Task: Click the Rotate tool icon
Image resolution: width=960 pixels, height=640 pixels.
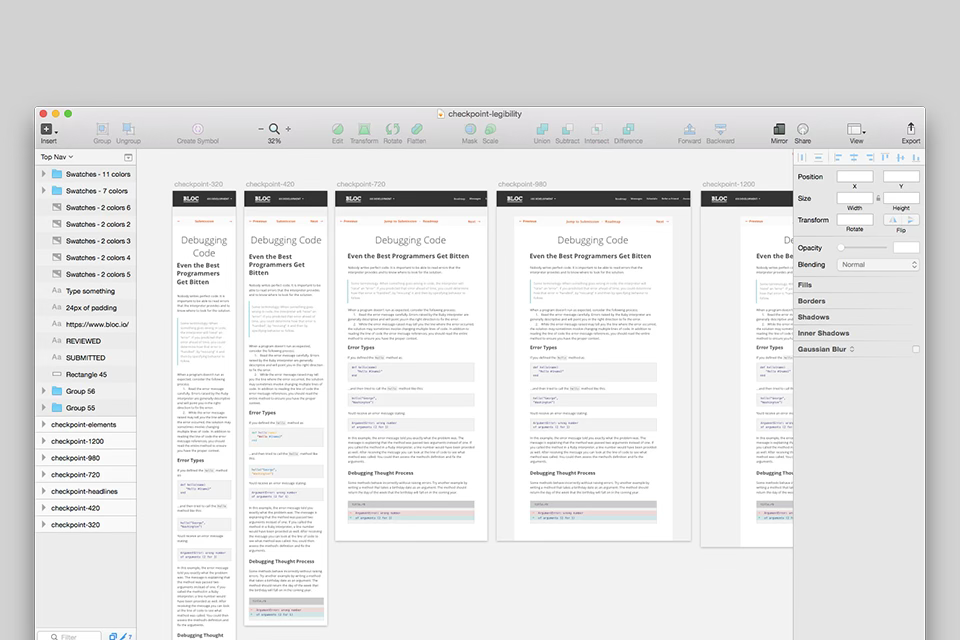Action: 392,129
